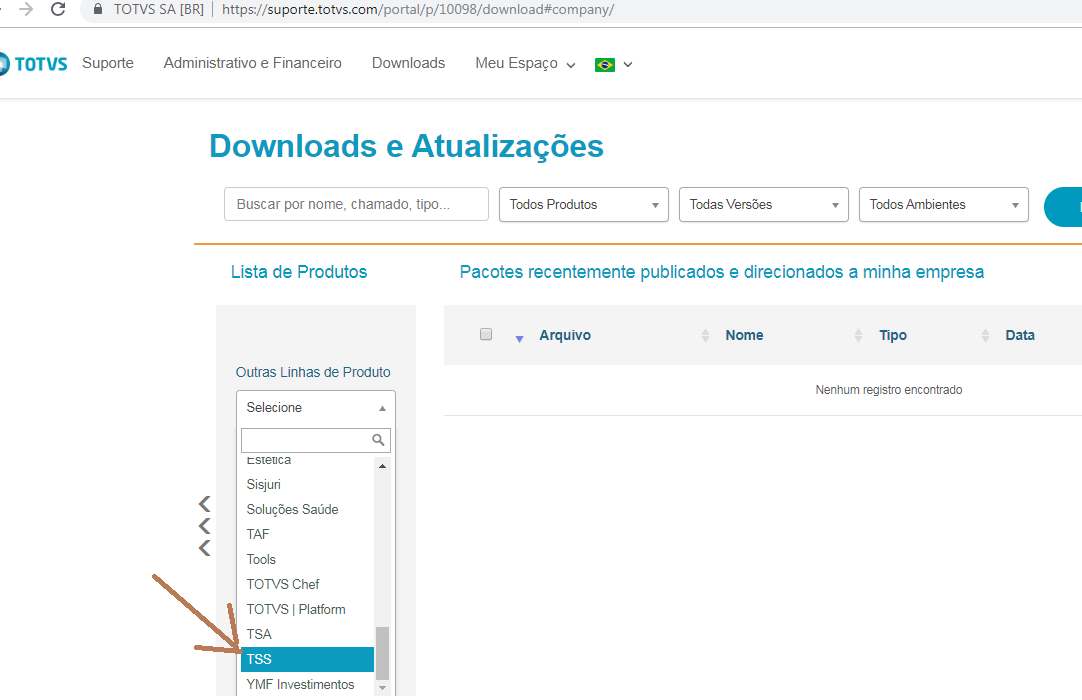
Task: Click the Lista de Produtos heading
Action: [x=299, y=272]
